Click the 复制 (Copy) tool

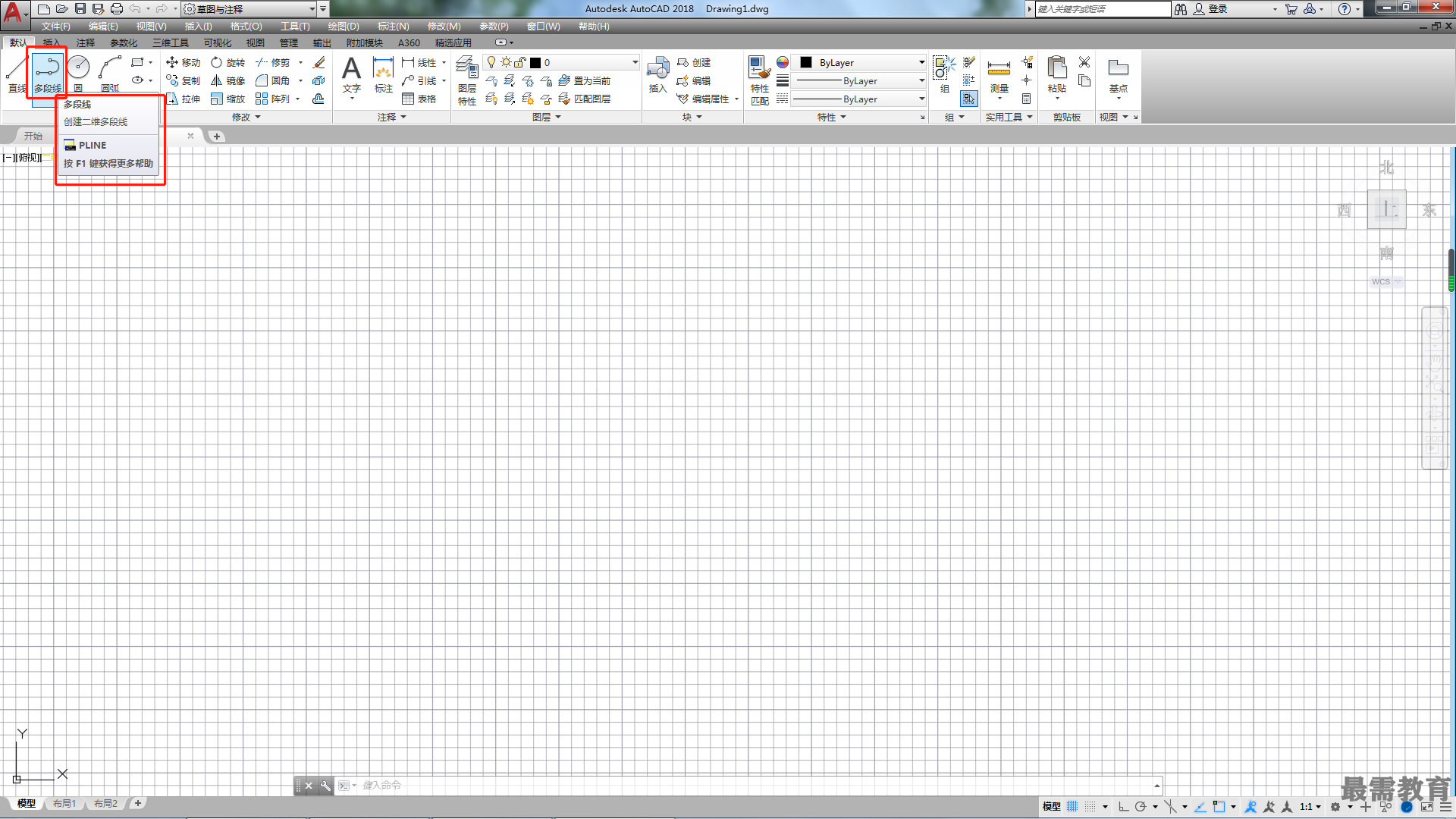click(183, 80)
